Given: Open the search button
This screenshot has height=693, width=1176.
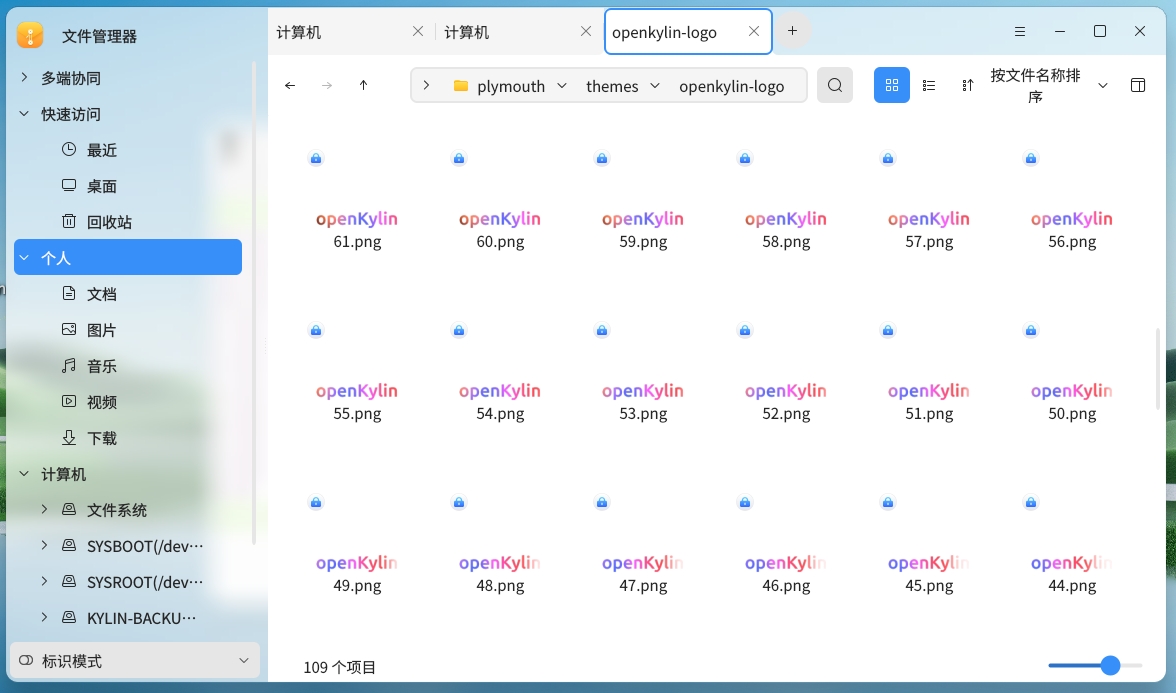Looking at the screenshot, I should (x=835, y=86).
